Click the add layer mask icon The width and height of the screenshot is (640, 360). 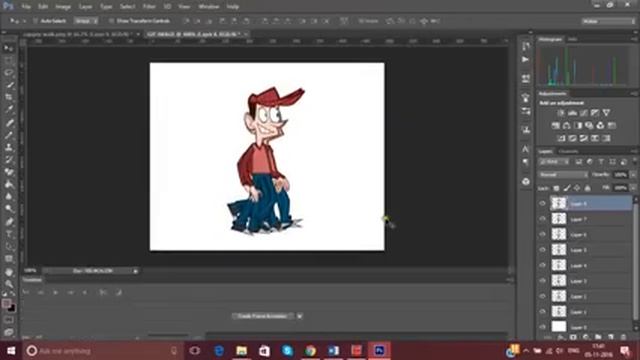point(573,337)
